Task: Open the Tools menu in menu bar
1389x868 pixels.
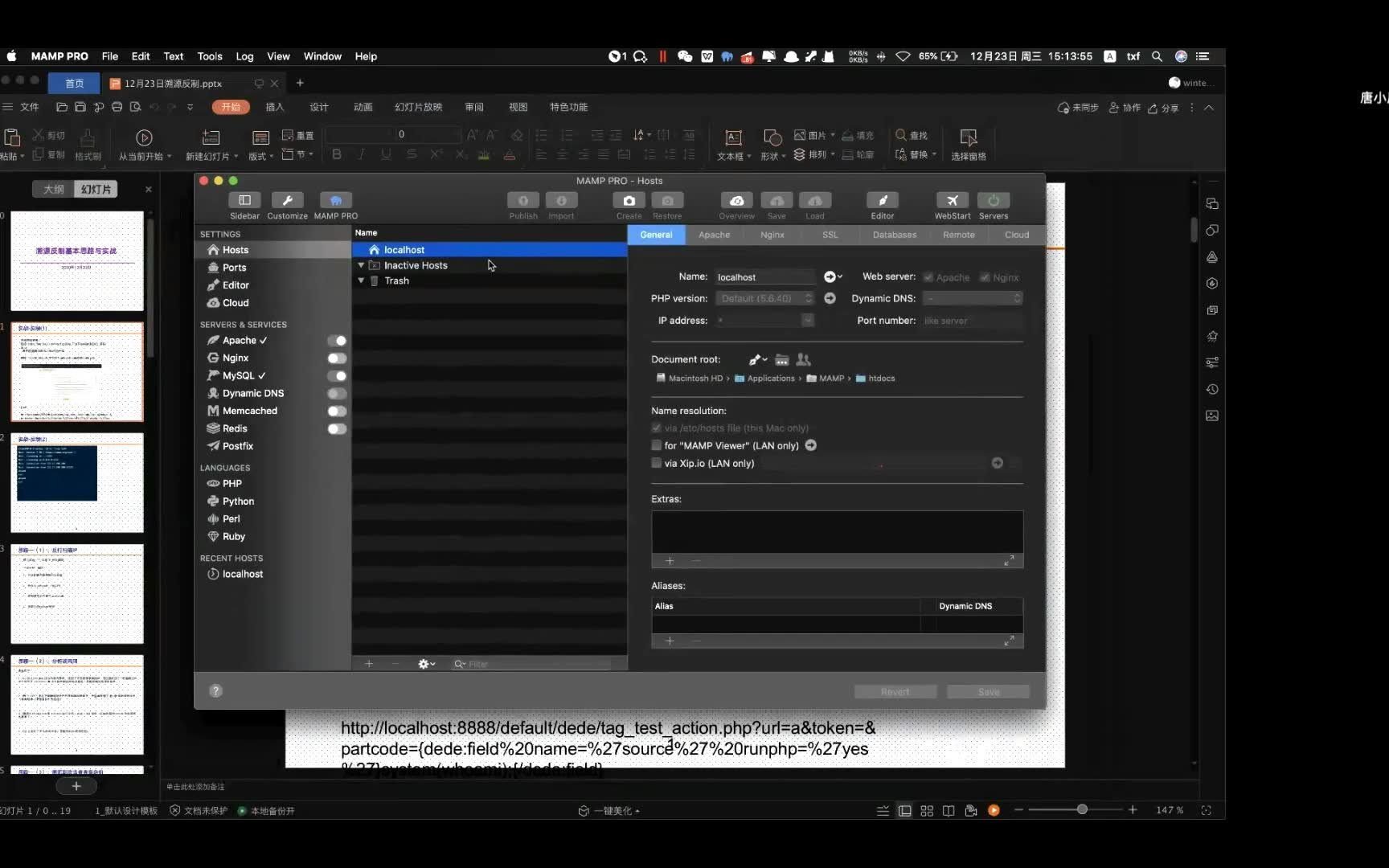Action: click(x=210, y=56)
